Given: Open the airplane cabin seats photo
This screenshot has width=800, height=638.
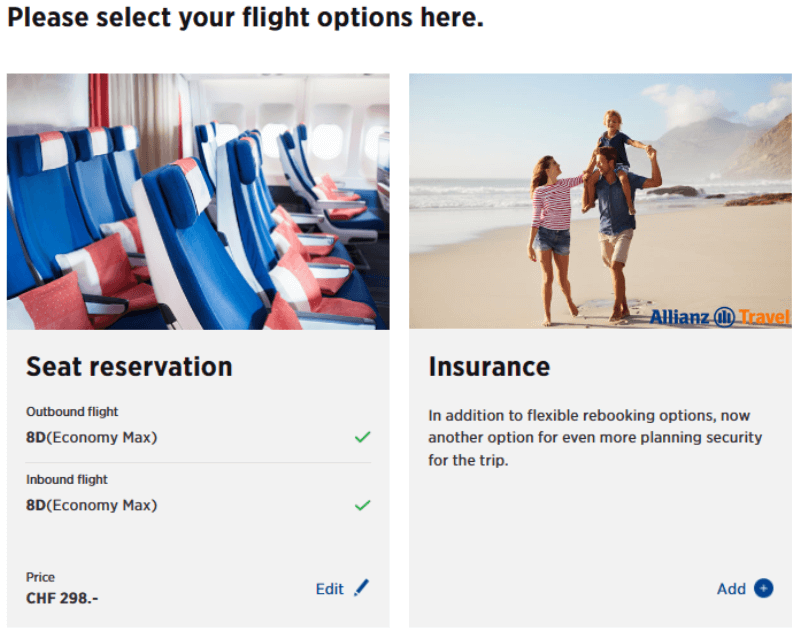Looking at the screenshot, I should [198, 202].
